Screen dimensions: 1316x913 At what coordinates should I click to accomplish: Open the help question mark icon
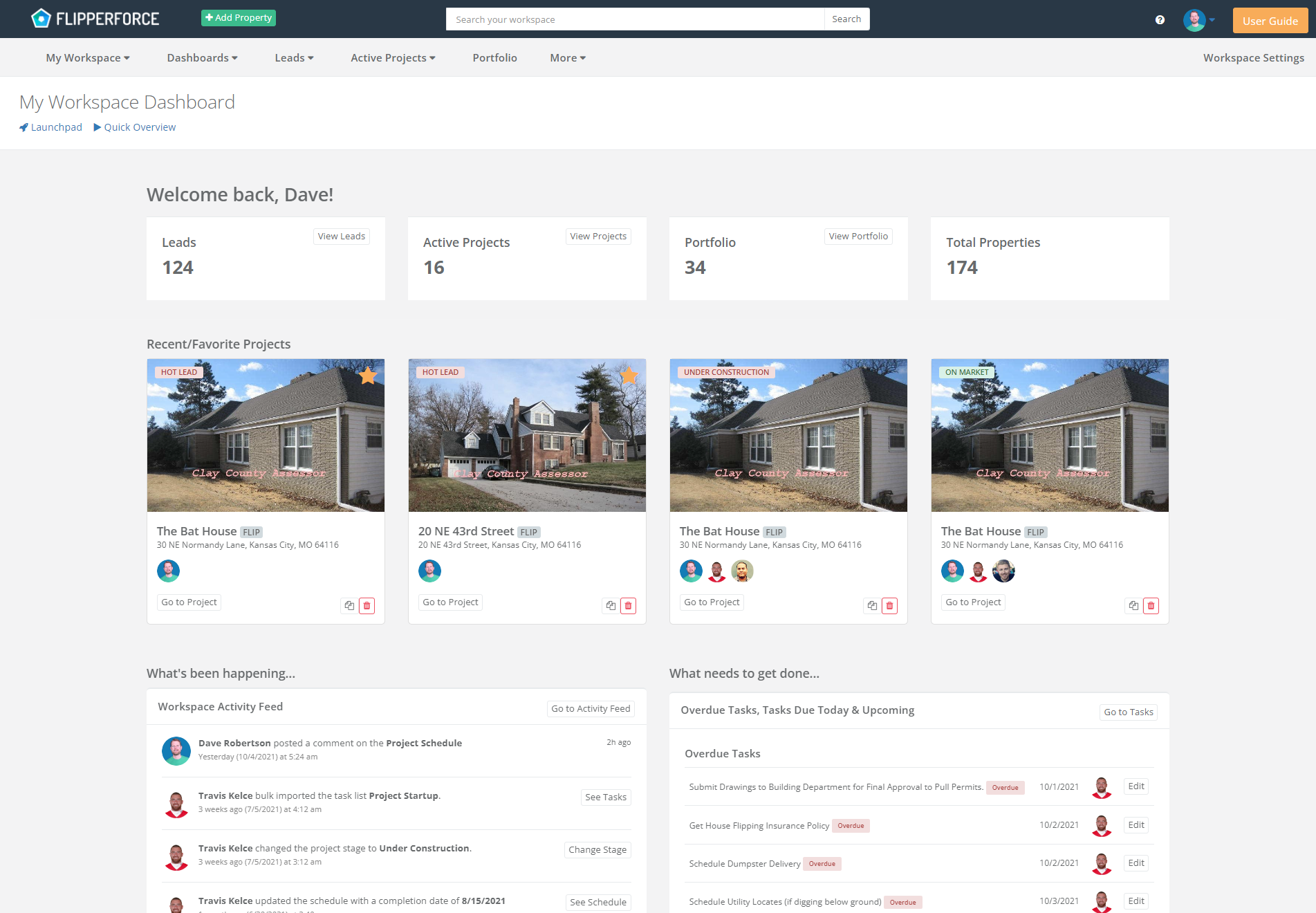(x=1159, y=20)
